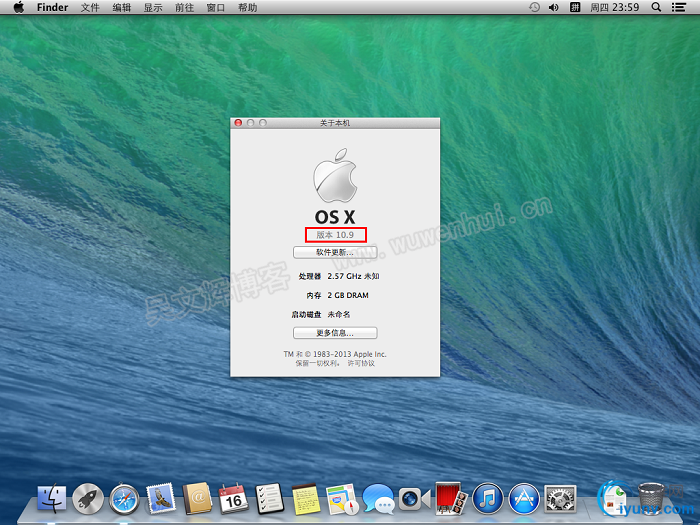Image resolution: width=700 pixels, height=525 pixels.
Task: Launch Launchpad rocket icon in Dock
Action: coord(88,497)
